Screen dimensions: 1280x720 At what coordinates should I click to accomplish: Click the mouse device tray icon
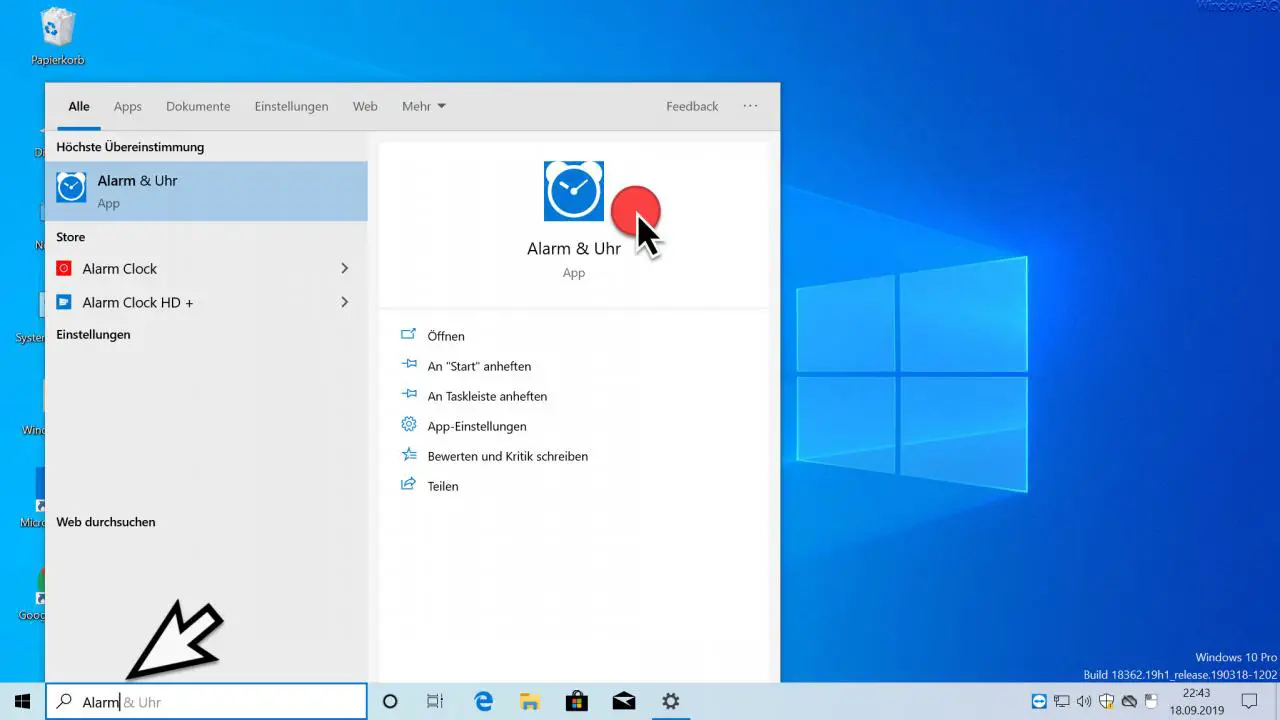pyautogui.click(x=1151, y=702)
